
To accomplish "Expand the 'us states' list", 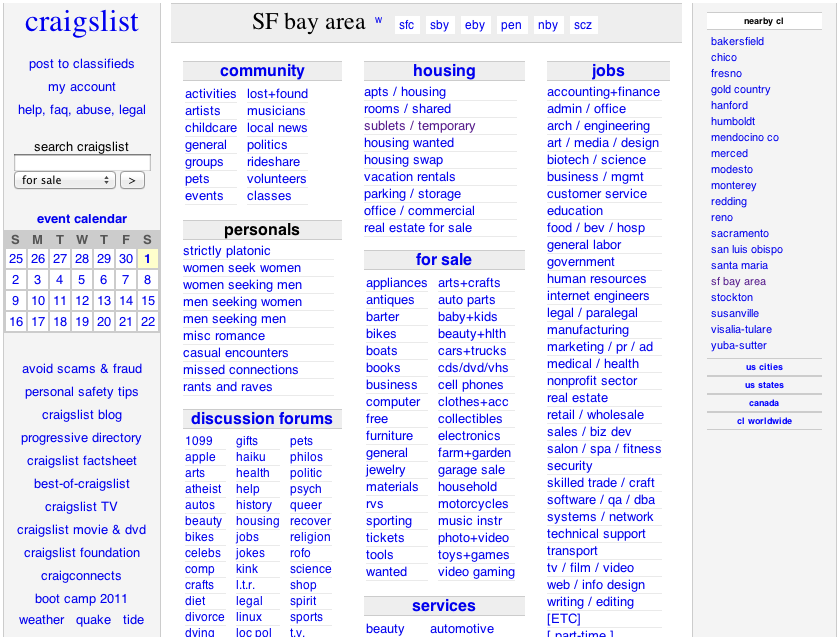I will pyautogui.click(x=764, y=385).
